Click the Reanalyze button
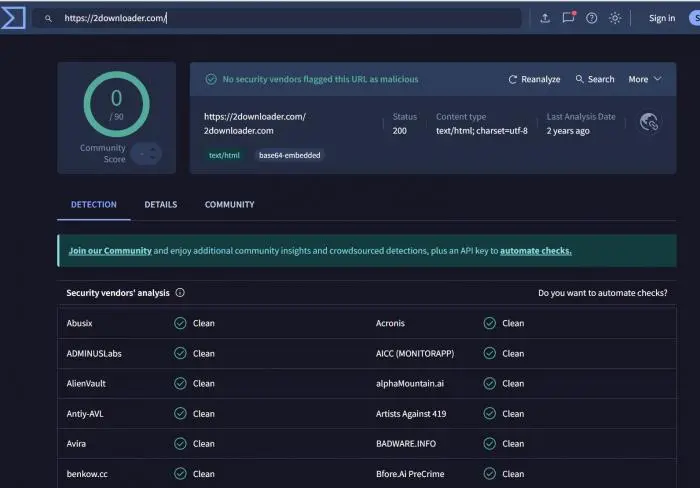700x488 pixels. click(x=534, y=79)
